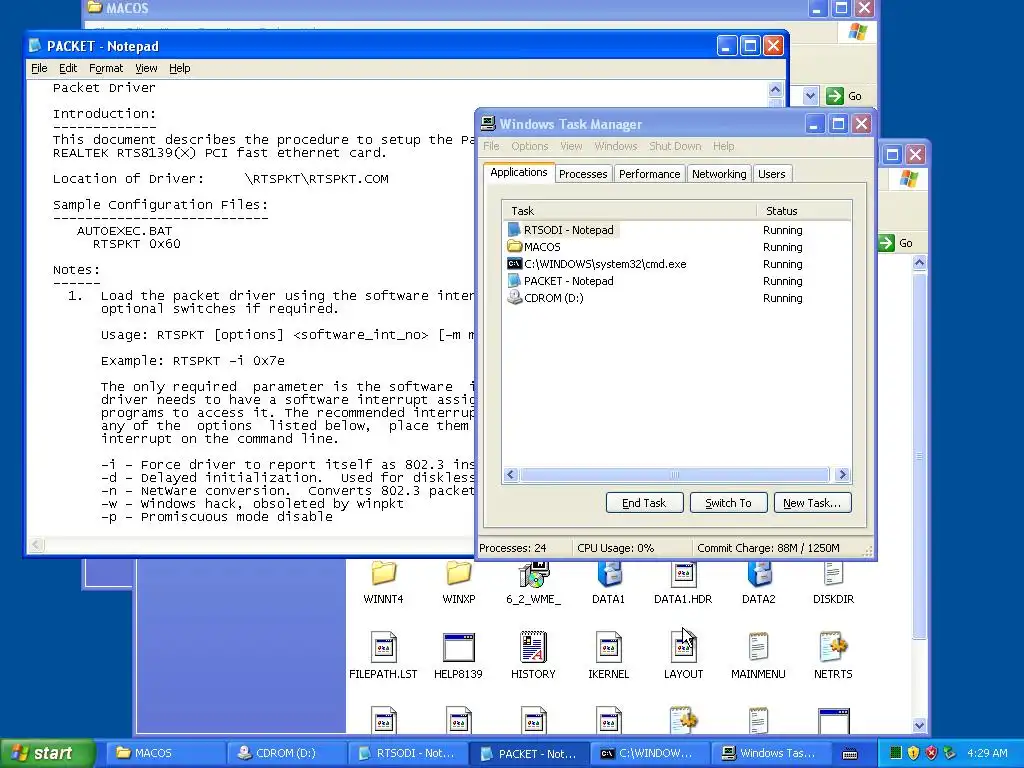
Task: Click the Start button
Action: (x=47, y=753)
